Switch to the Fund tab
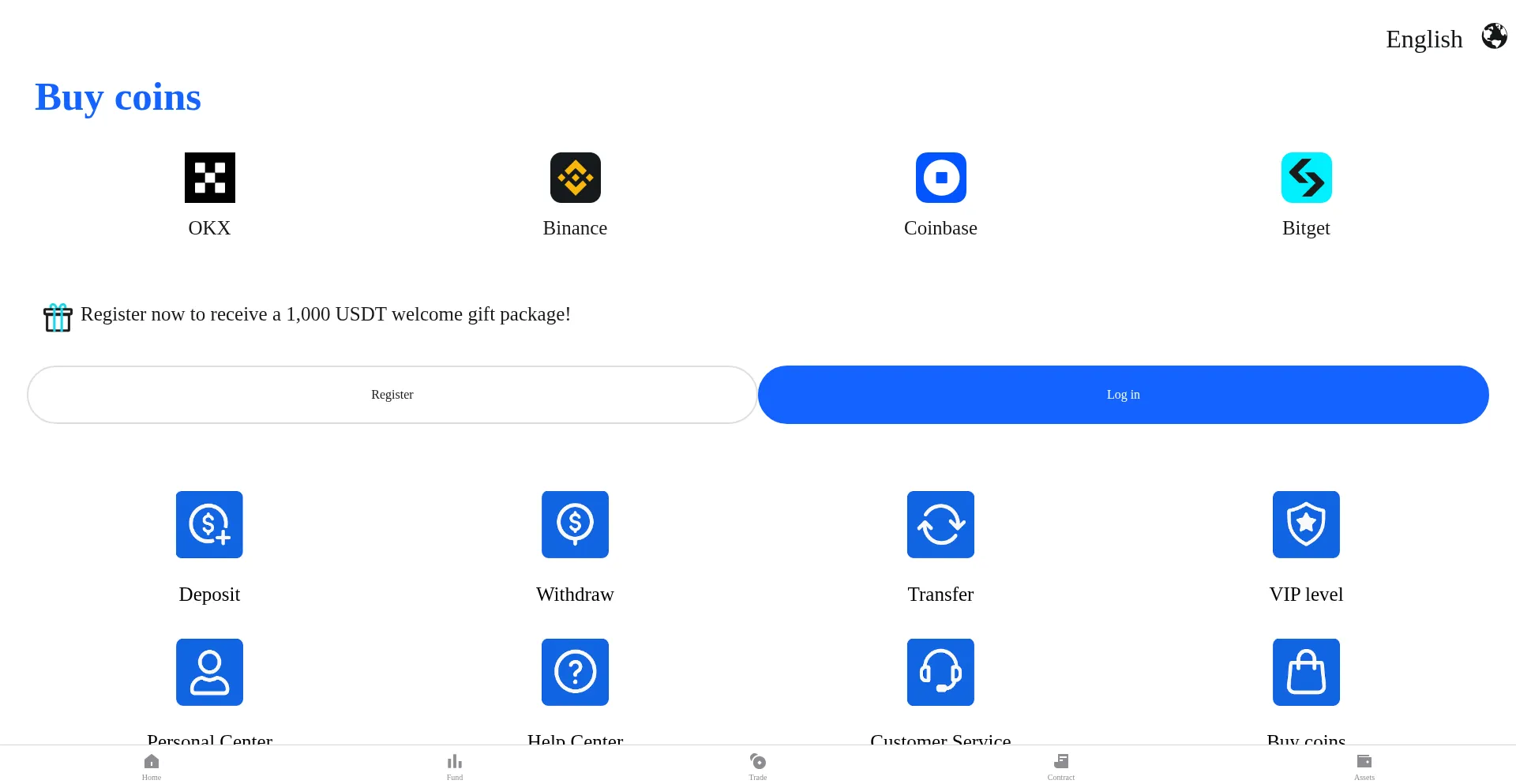 coord(455,766)
